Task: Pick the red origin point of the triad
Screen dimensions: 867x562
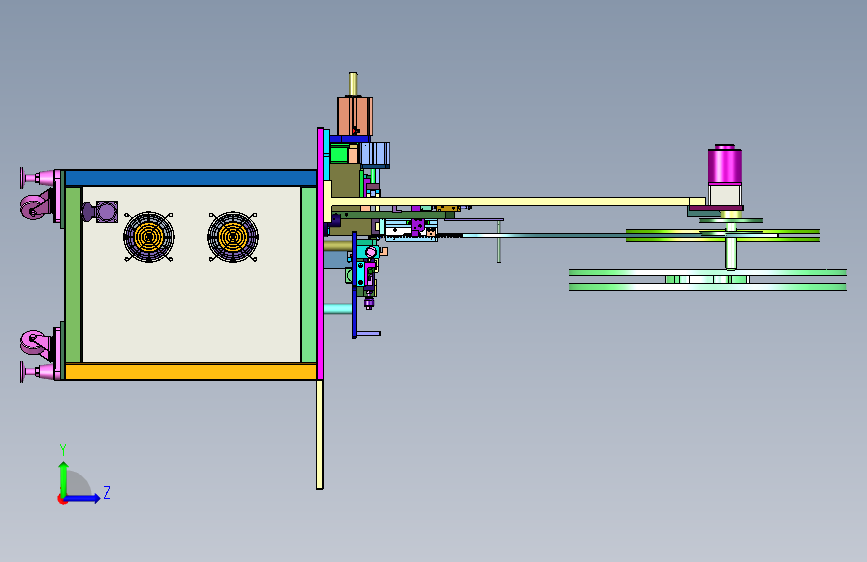Action: 61,499
